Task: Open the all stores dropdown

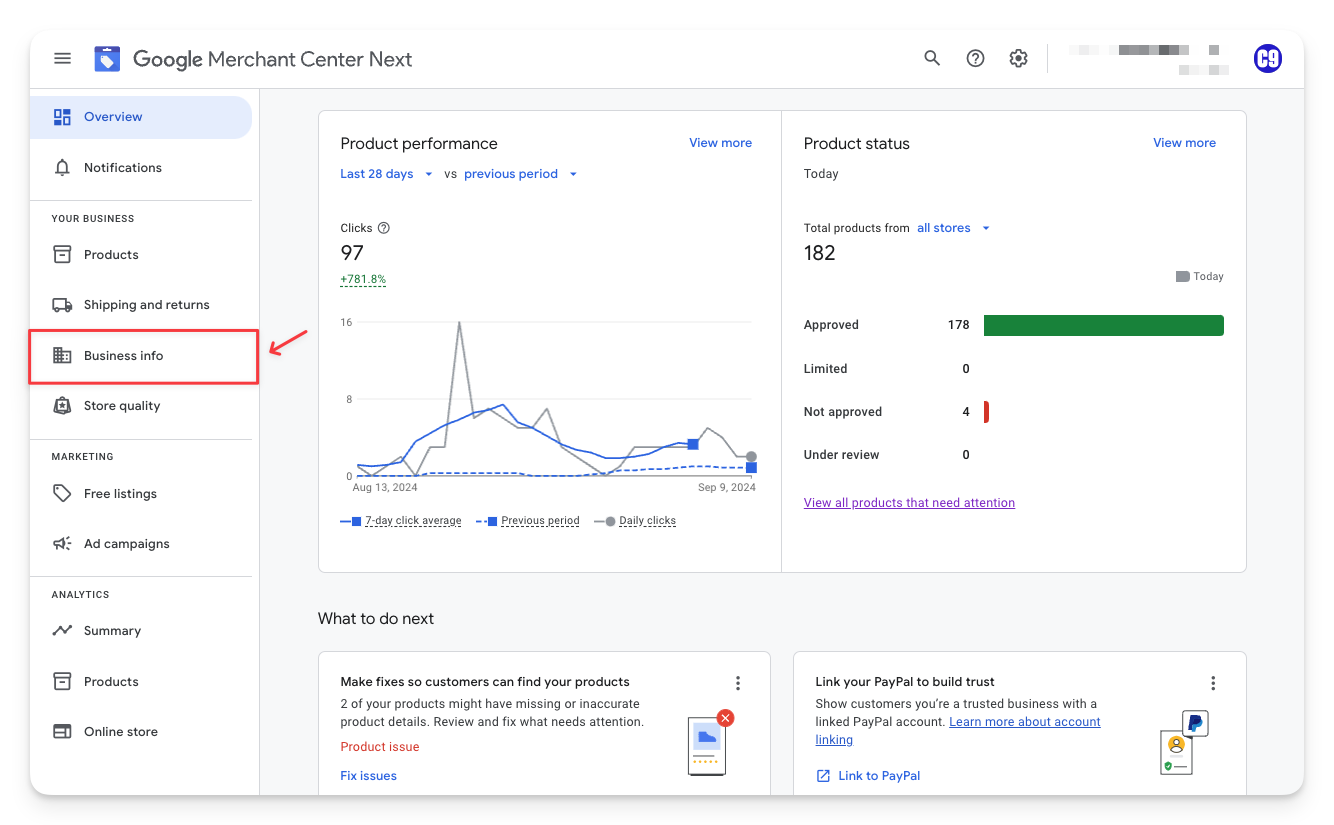Action: pyautogui.click(x=953, y=228)
